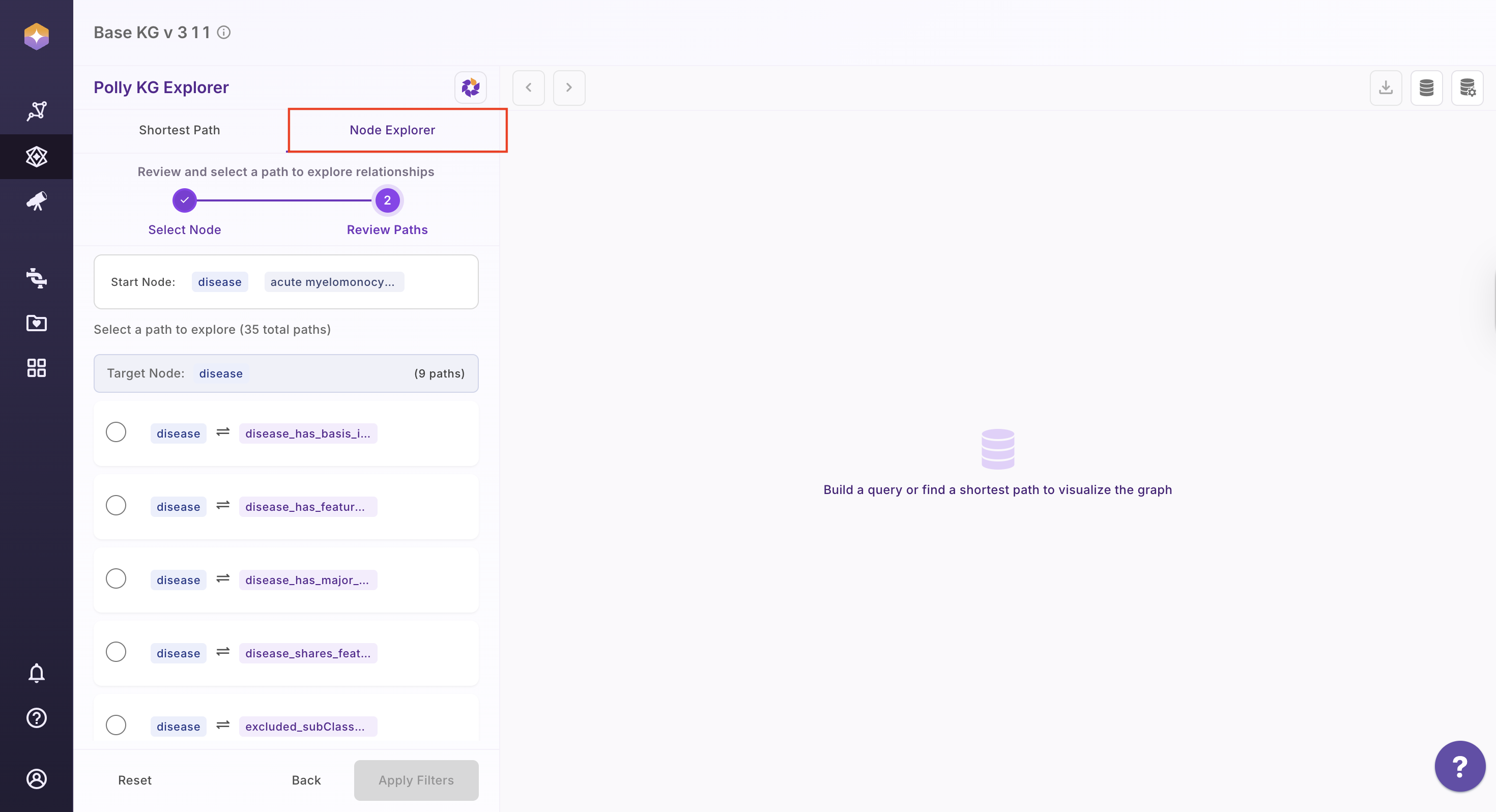Go to next graph with right chevron

point(568,88)
